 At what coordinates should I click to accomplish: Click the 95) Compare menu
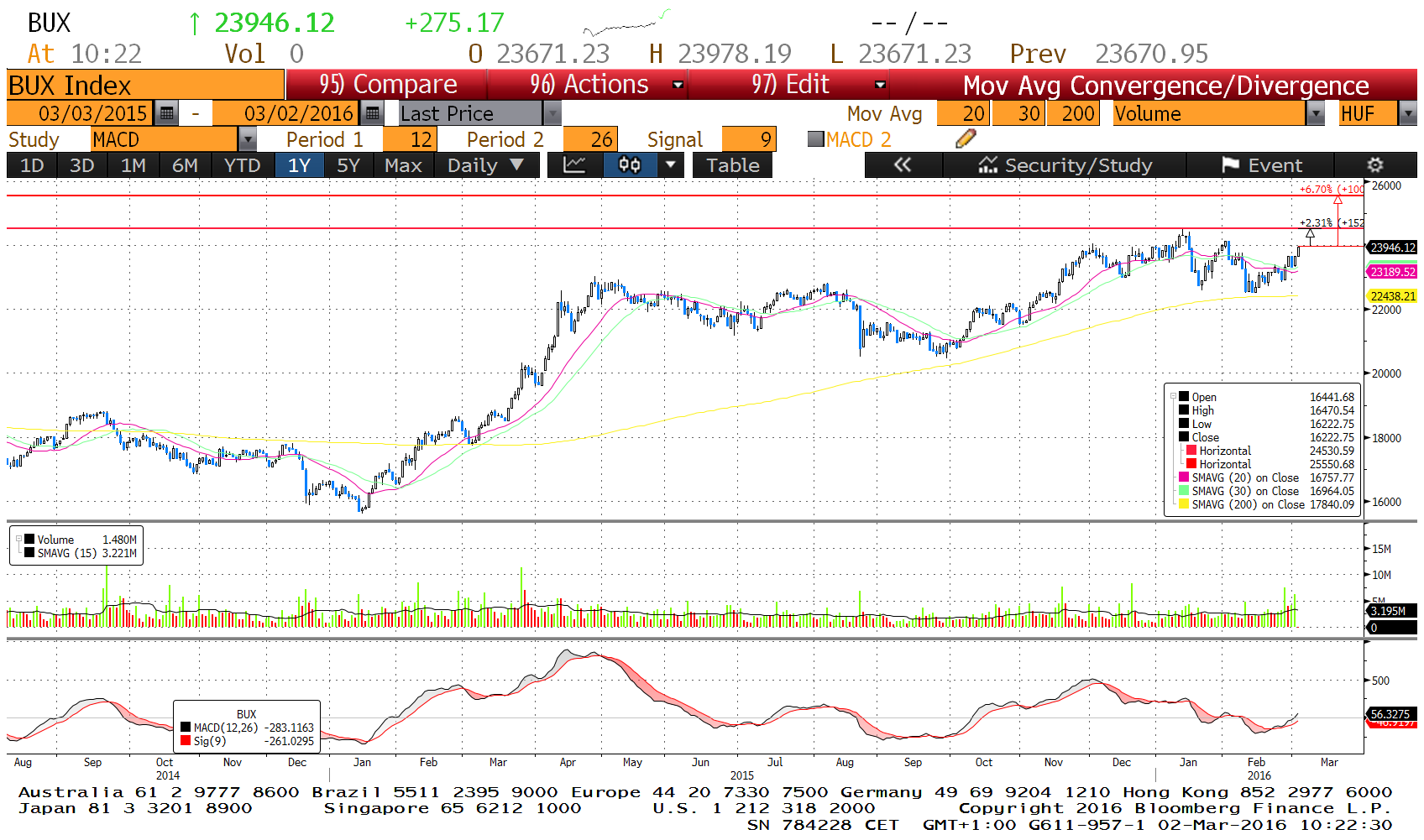point(387,85)
